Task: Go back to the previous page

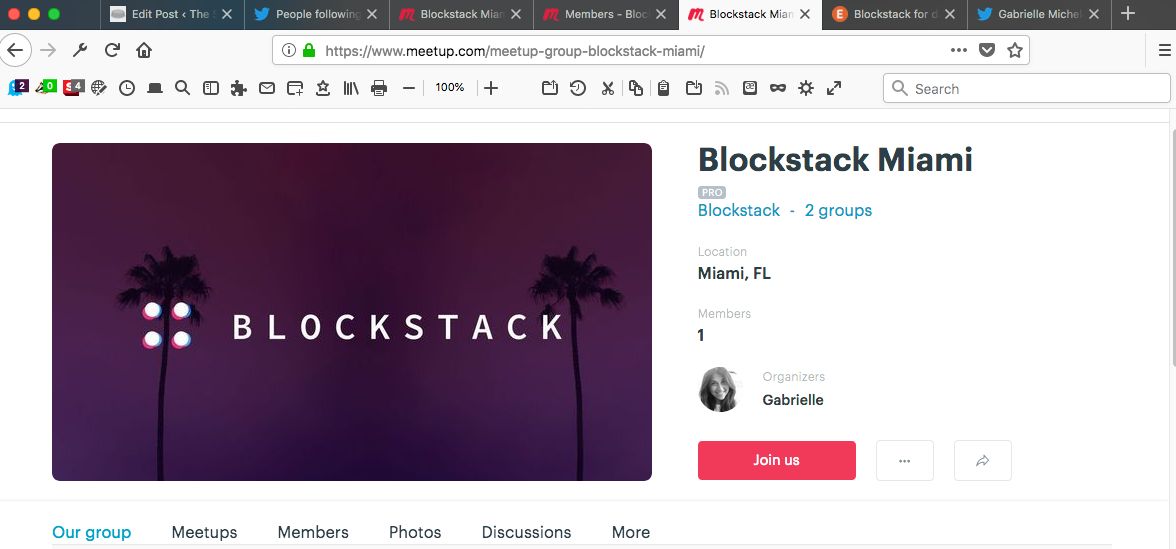Action: tap(15, 50)
